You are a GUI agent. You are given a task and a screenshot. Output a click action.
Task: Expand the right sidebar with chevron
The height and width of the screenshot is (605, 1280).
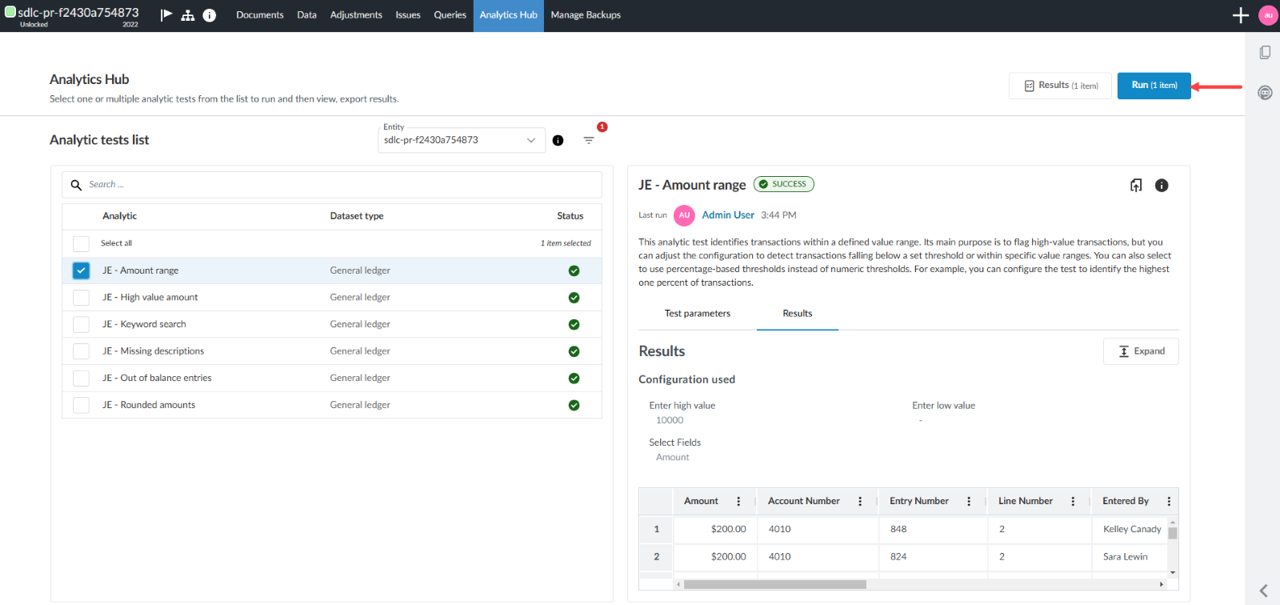pyautogui.click(x=1264, y=590)
